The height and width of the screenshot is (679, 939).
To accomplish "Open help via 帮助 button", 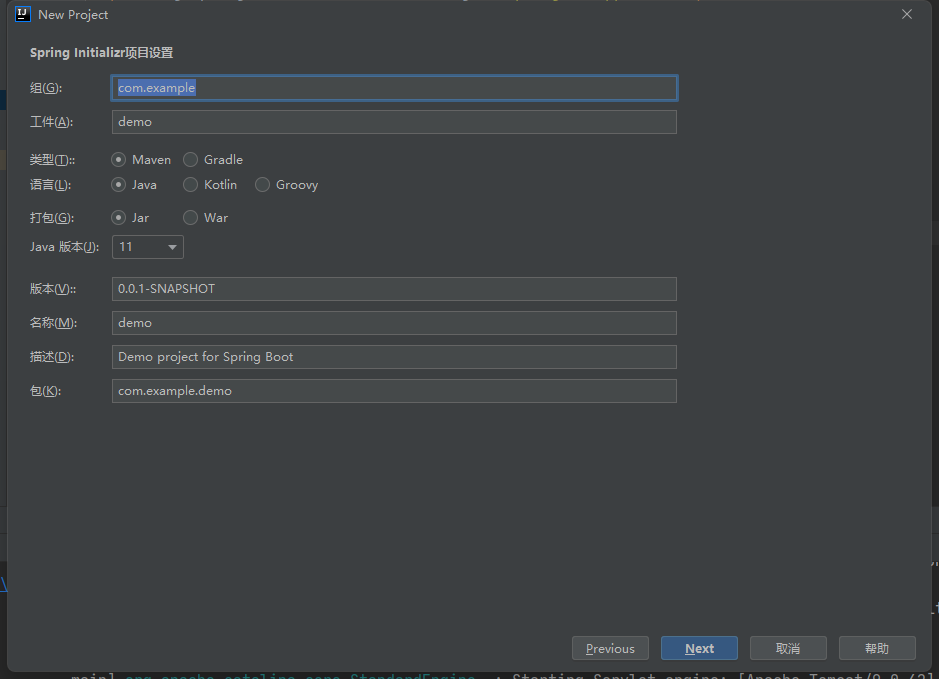I will [877, 648].
